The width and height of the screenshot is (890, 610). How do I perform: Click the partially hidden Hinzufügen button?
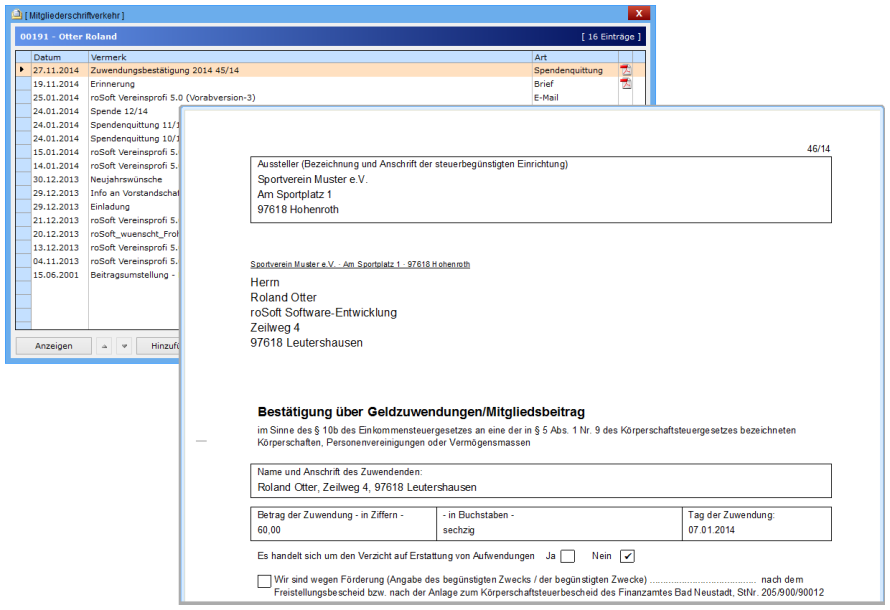click(x=158, y=346)
